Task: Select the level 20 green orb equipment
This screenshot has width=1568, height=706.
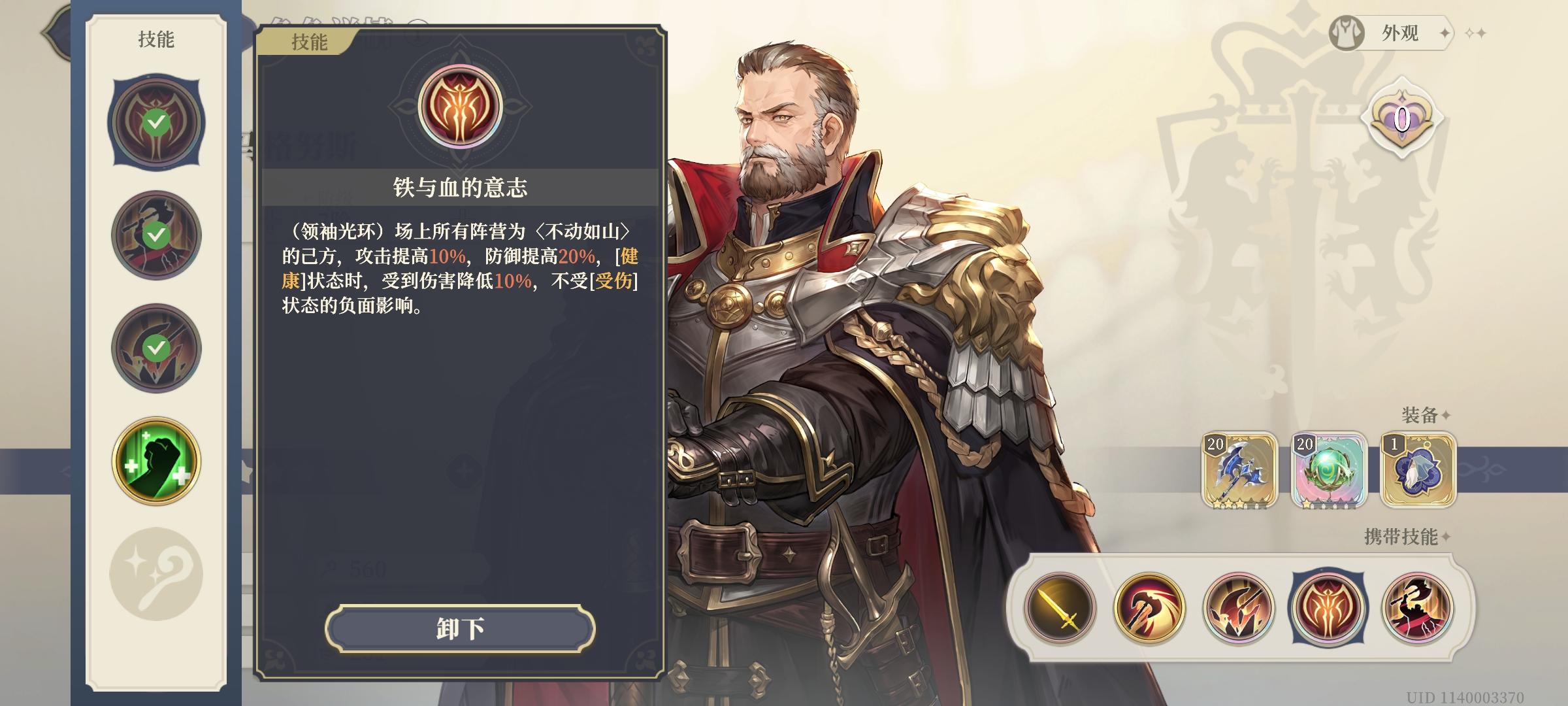Action: 1329,470
